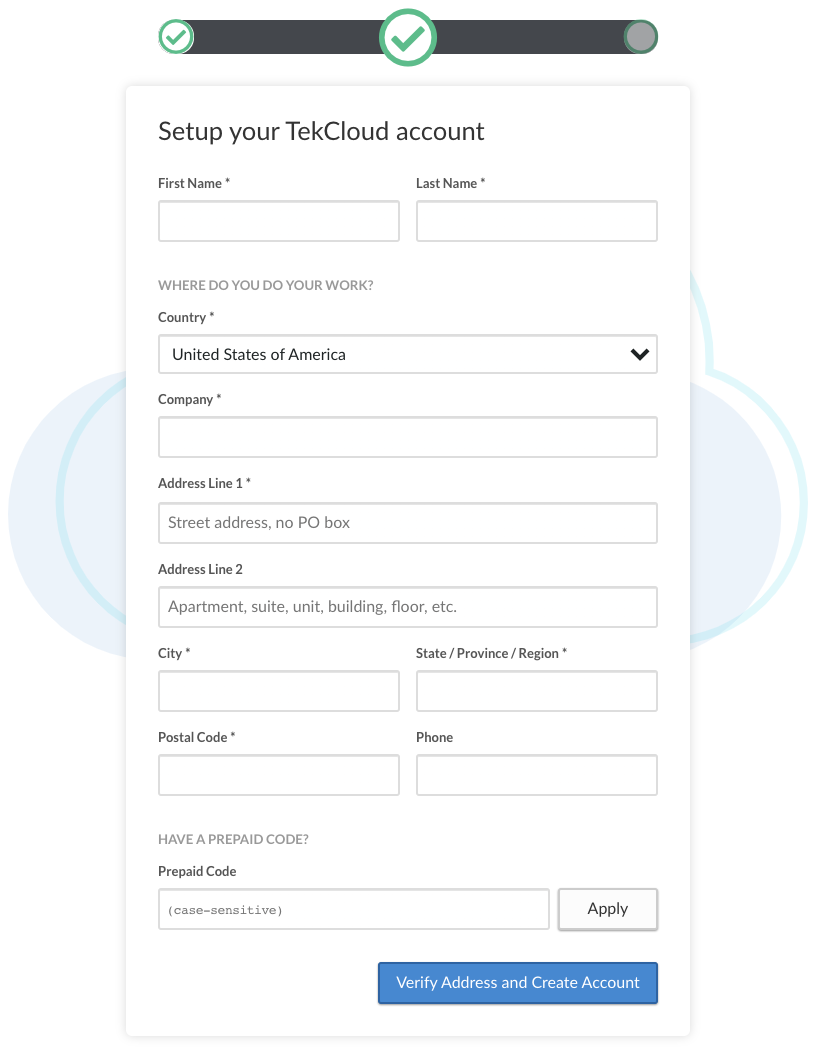This screenshot has width=816, height=1062.
Task: Click the Setup your TekCloud account heading
Action: [x=321, y=131]
